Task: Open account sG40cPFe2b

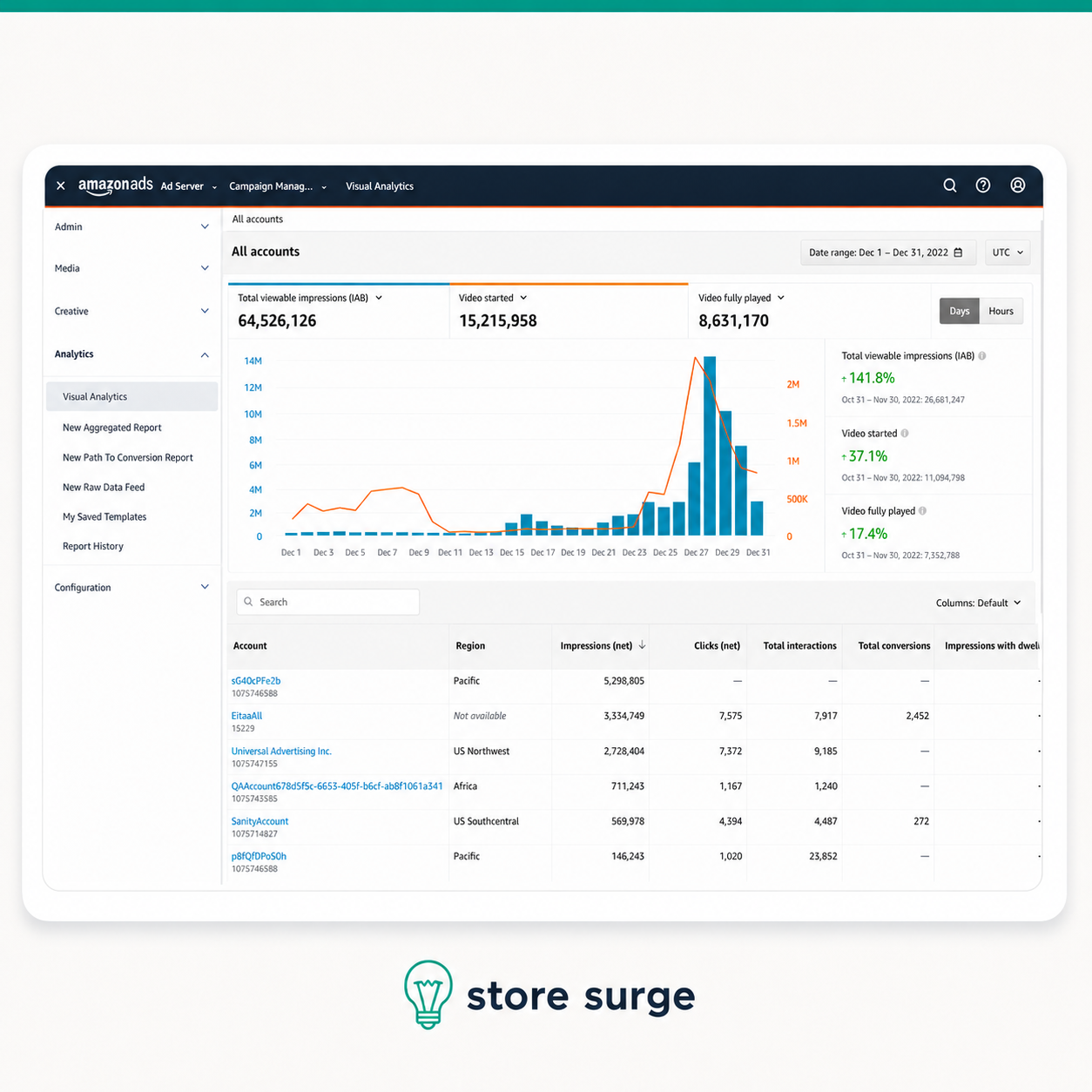Action: coord(256,681)
